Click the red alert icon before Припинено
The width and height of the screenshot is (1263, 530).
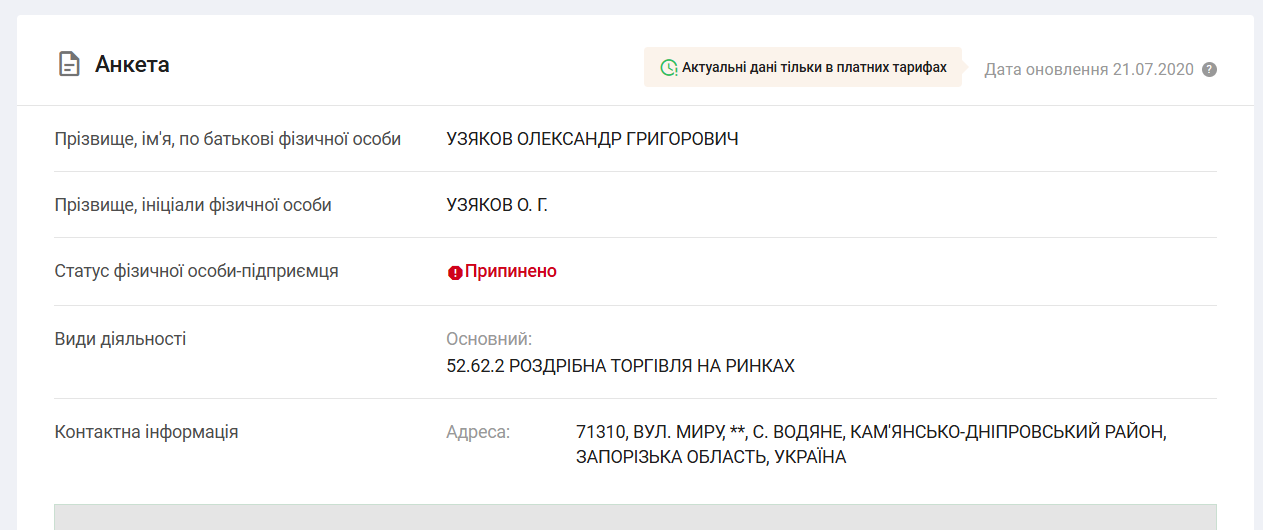pos(455,272)
